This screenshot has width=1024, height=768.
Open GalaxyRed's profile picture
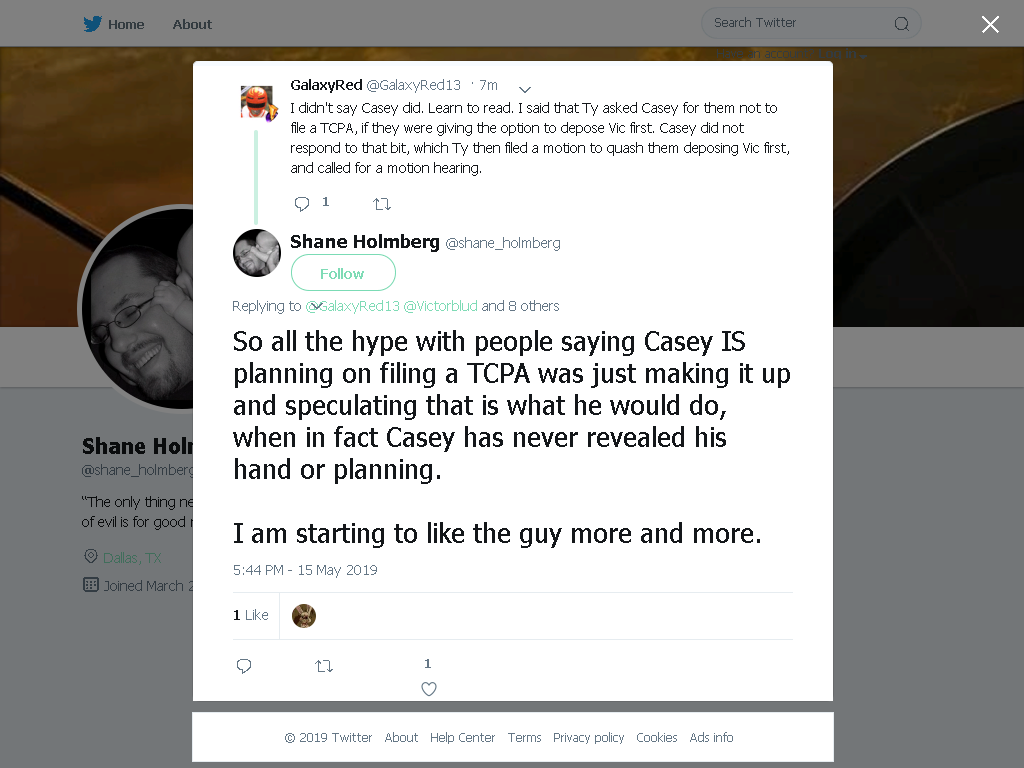tap(257, 103)
